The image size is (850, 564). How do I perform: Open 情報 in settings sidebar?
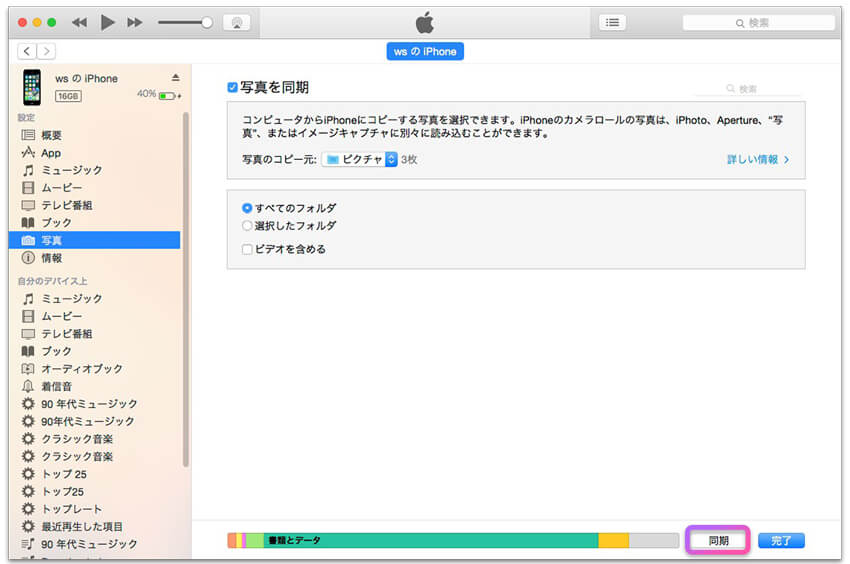(94, 258)
